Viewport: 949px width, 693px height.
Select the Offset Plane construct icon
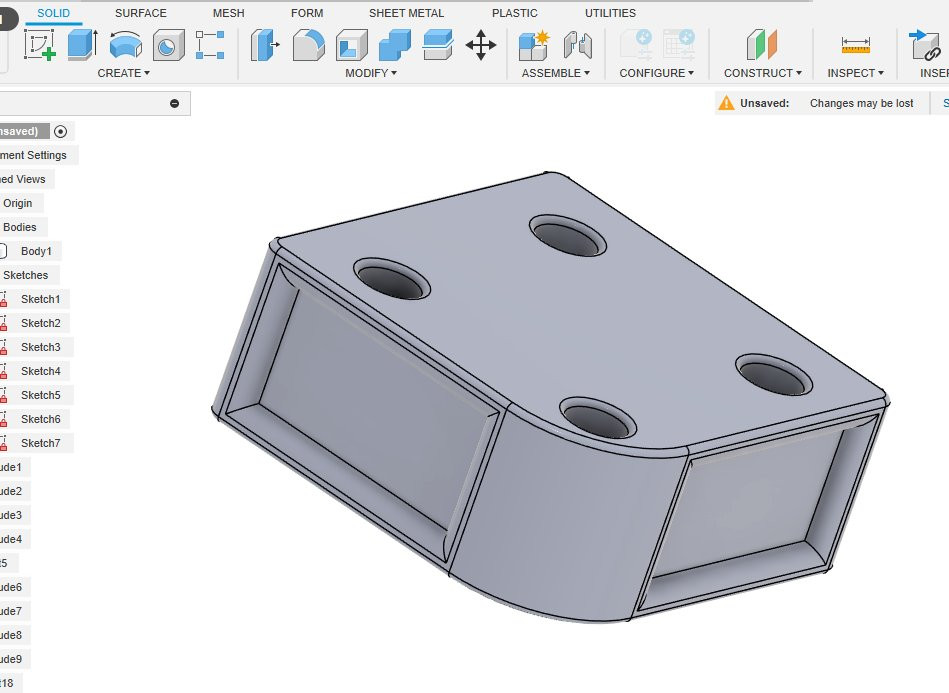pos(762,45)
